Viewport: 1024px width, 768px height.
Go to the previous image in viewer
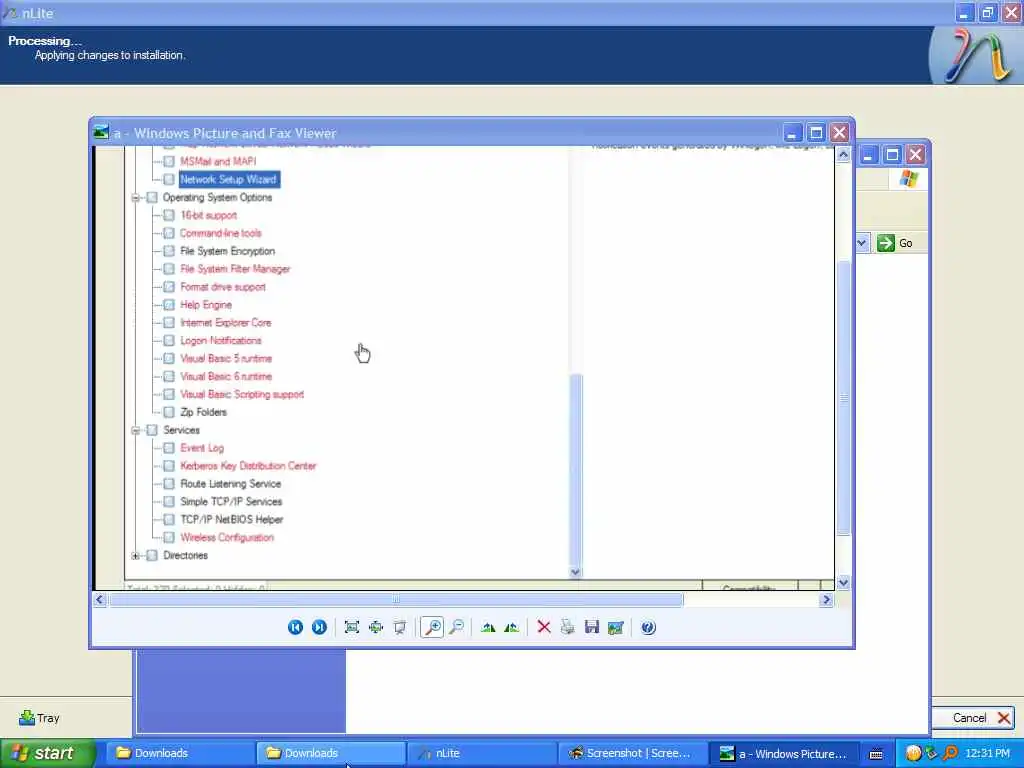click(295, 628)
